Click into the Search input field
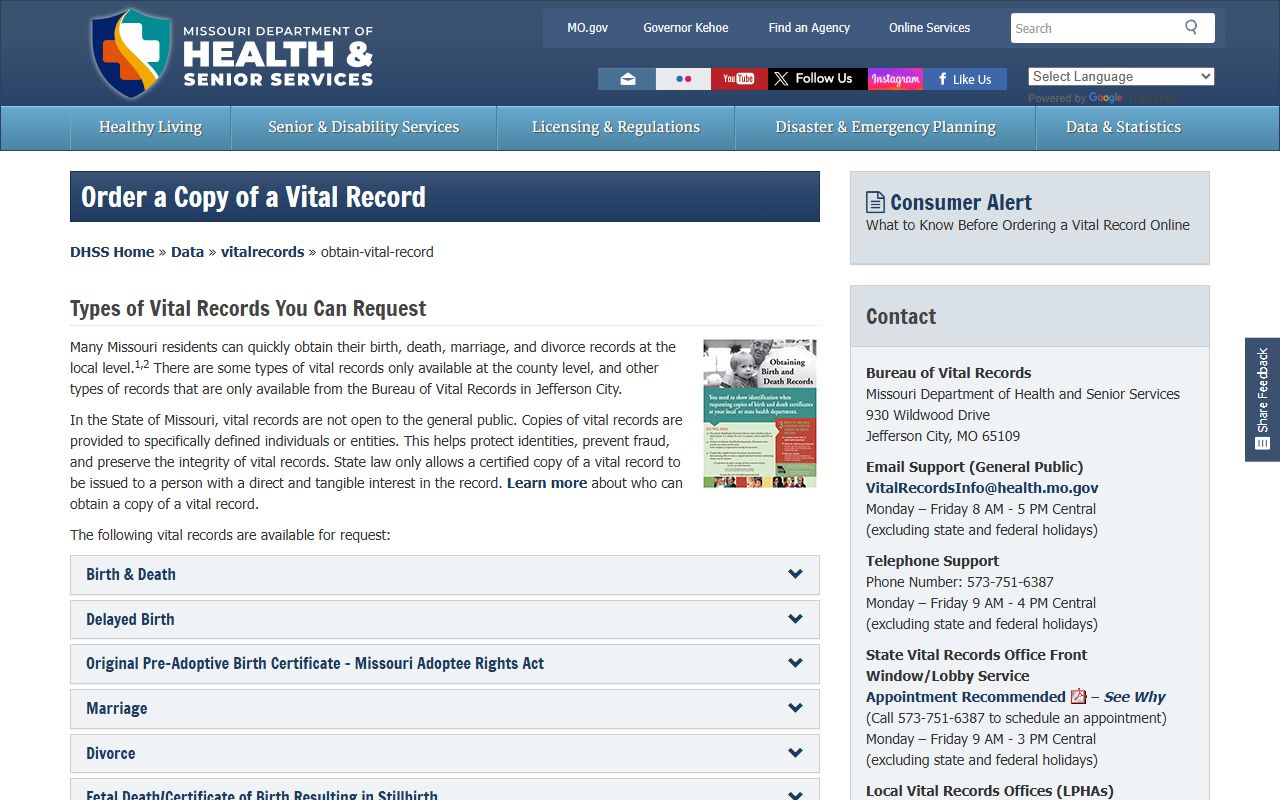Image resolution: width=1280 pixels, height=800 pixels. pyautogui.click(x=1095, y=28)
